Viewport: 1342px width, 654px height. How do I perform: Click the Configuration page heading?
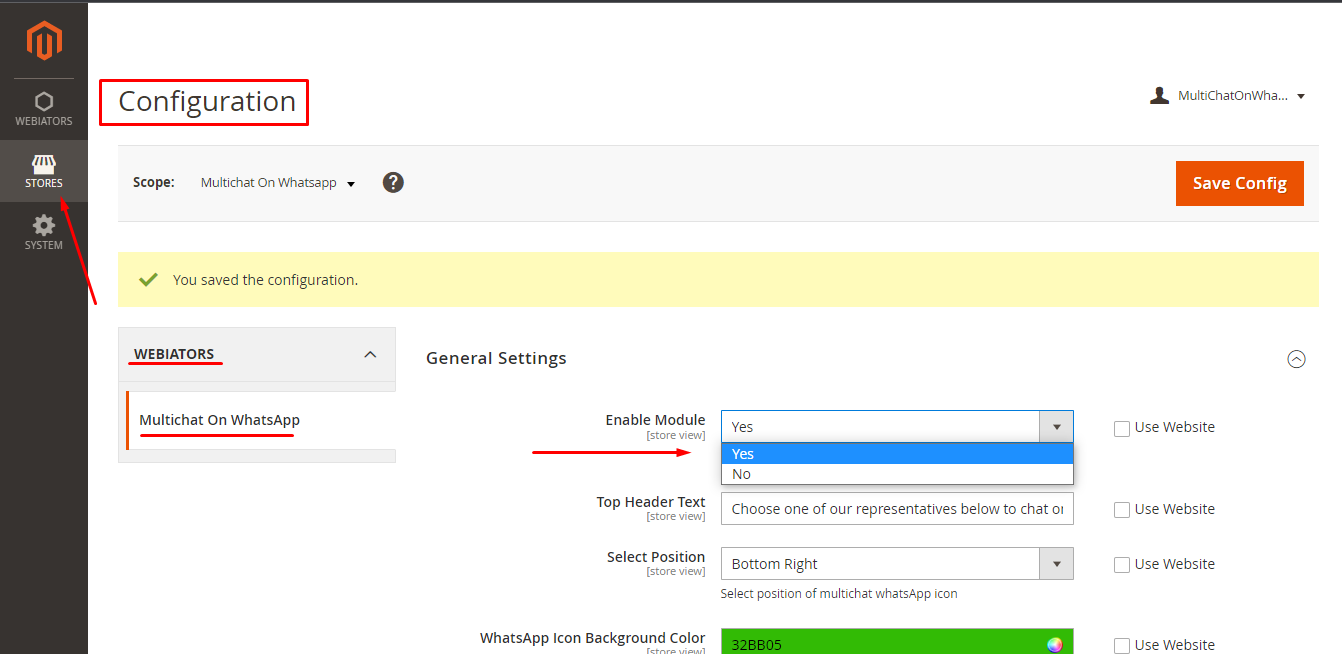point(207,102)
